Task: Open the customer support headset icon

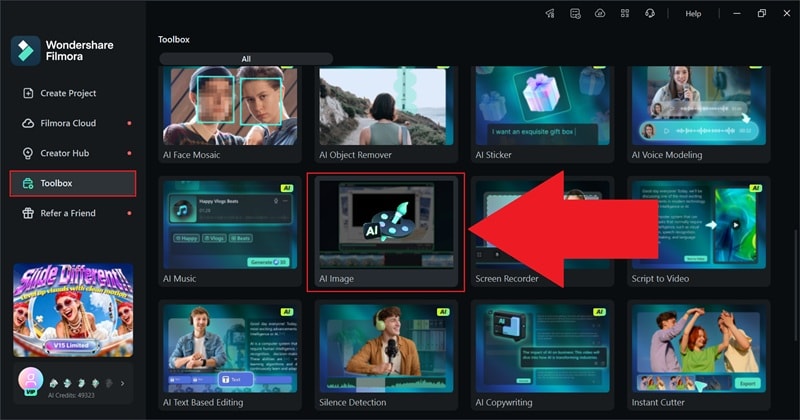Action: click(x=650, y=14)
